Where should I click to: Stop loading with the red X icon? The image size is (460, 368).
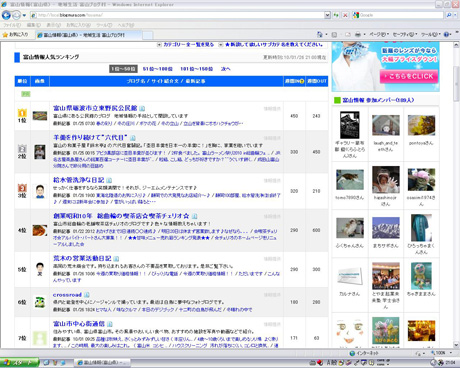pos(345,15)
